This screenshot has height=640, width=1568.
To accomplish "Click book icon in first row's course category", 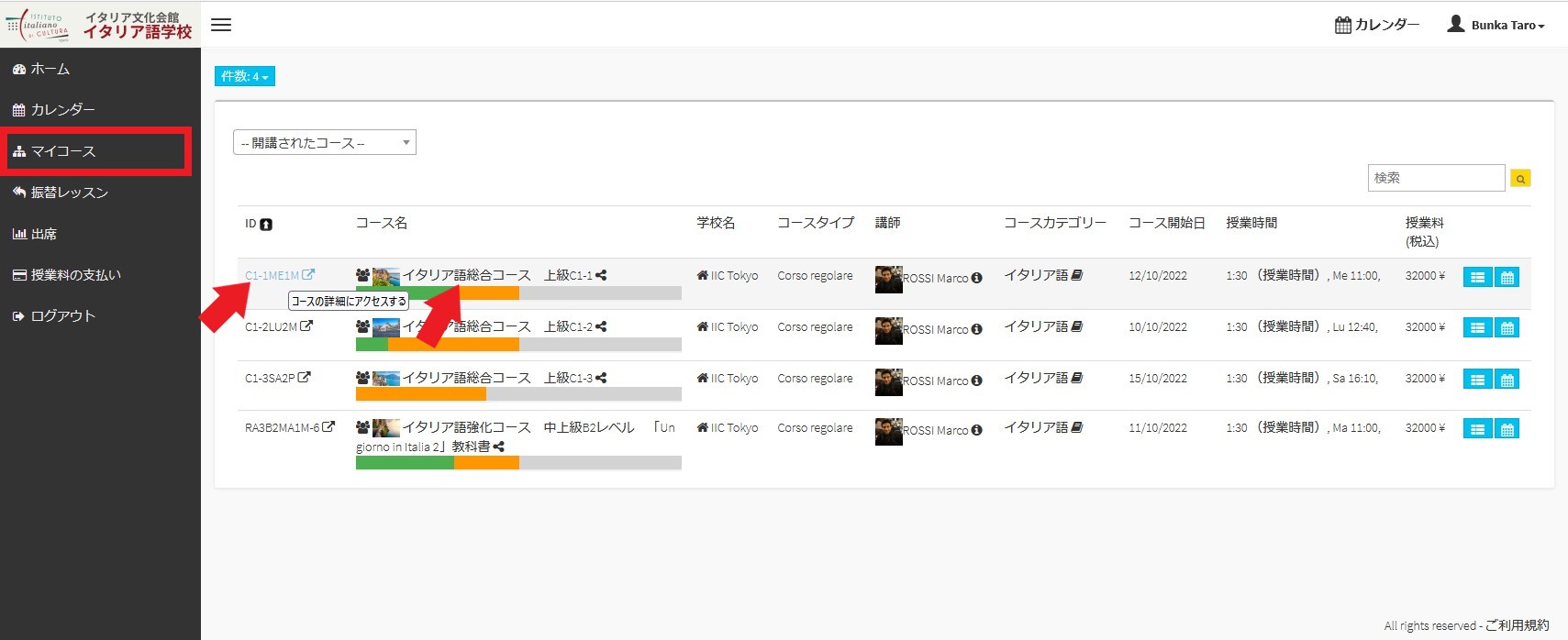I will pos(1077,275).
